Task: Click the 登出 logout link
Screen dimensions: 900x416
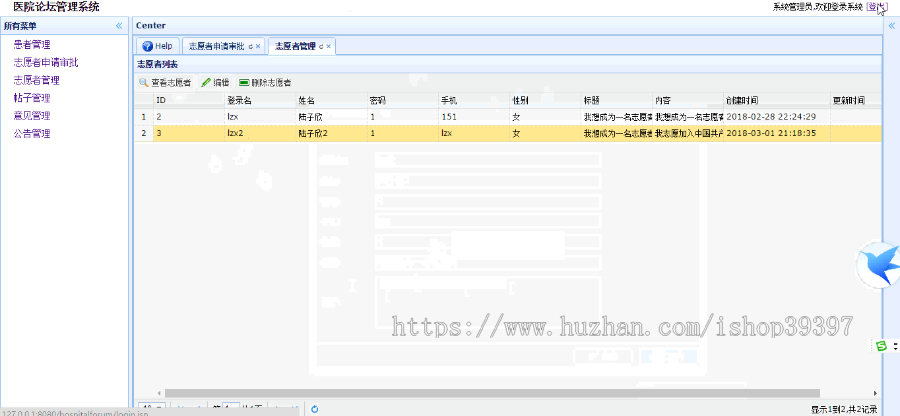Action: pyautogui.click(x=875, y=7)
